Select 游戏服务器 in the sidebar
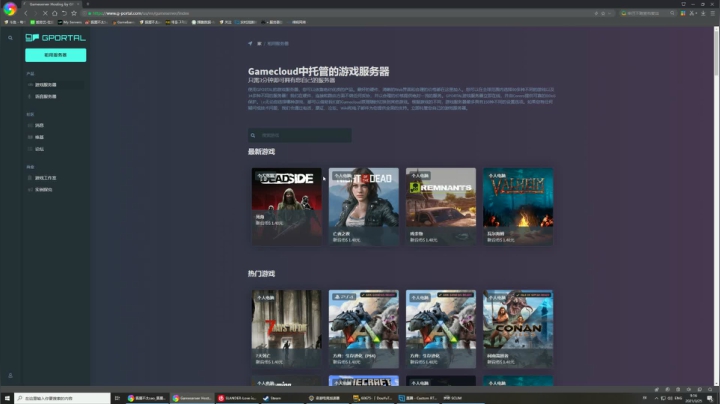The height and width of the screenshot is (404, 720). [x=55, y=85]
